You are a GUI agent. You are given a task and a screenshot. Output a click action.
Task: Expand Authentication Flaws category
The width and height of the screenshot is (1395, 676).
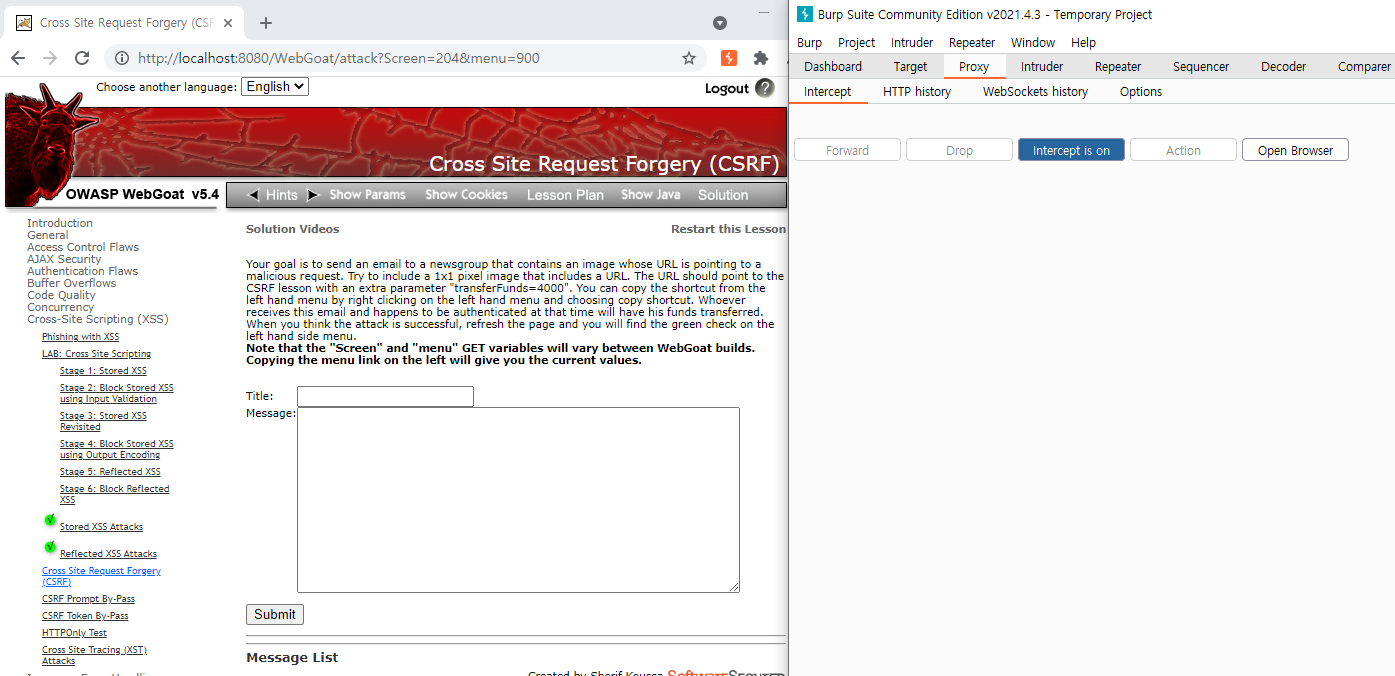pos(82,271)
